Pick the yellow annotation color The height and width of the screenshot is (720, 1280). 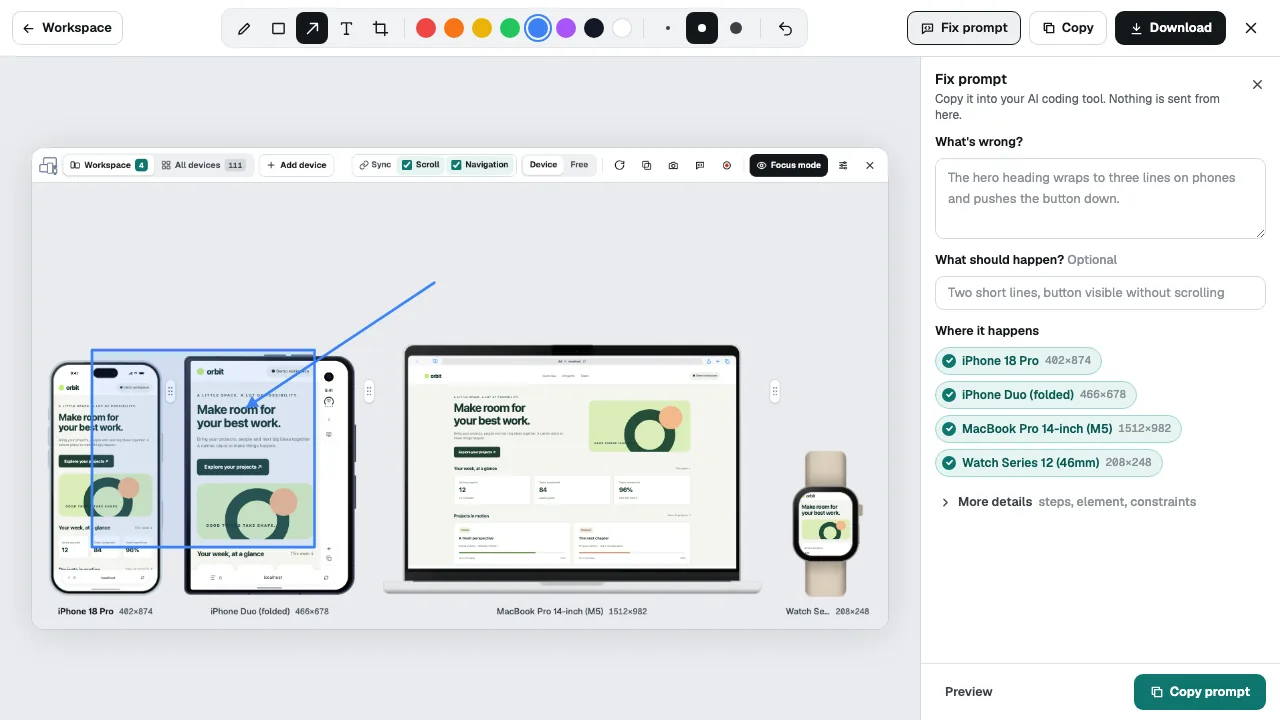point(482,28)
